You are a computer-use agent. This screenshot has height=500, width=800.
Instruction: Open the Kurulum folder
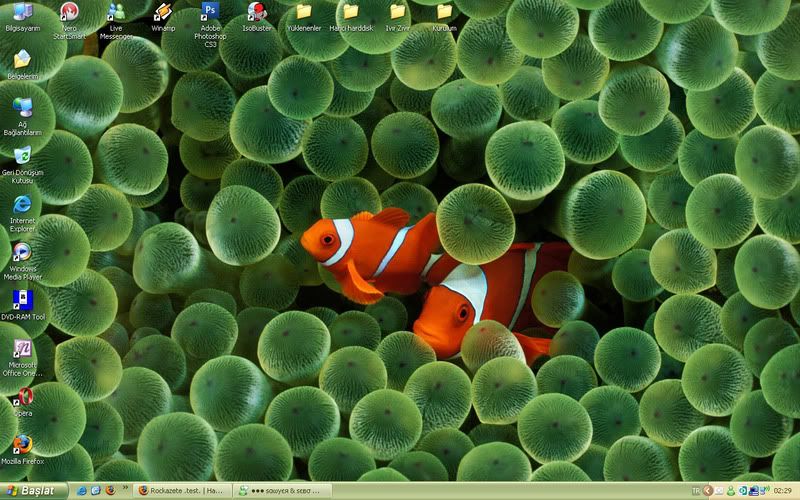(x=444, y=13)
